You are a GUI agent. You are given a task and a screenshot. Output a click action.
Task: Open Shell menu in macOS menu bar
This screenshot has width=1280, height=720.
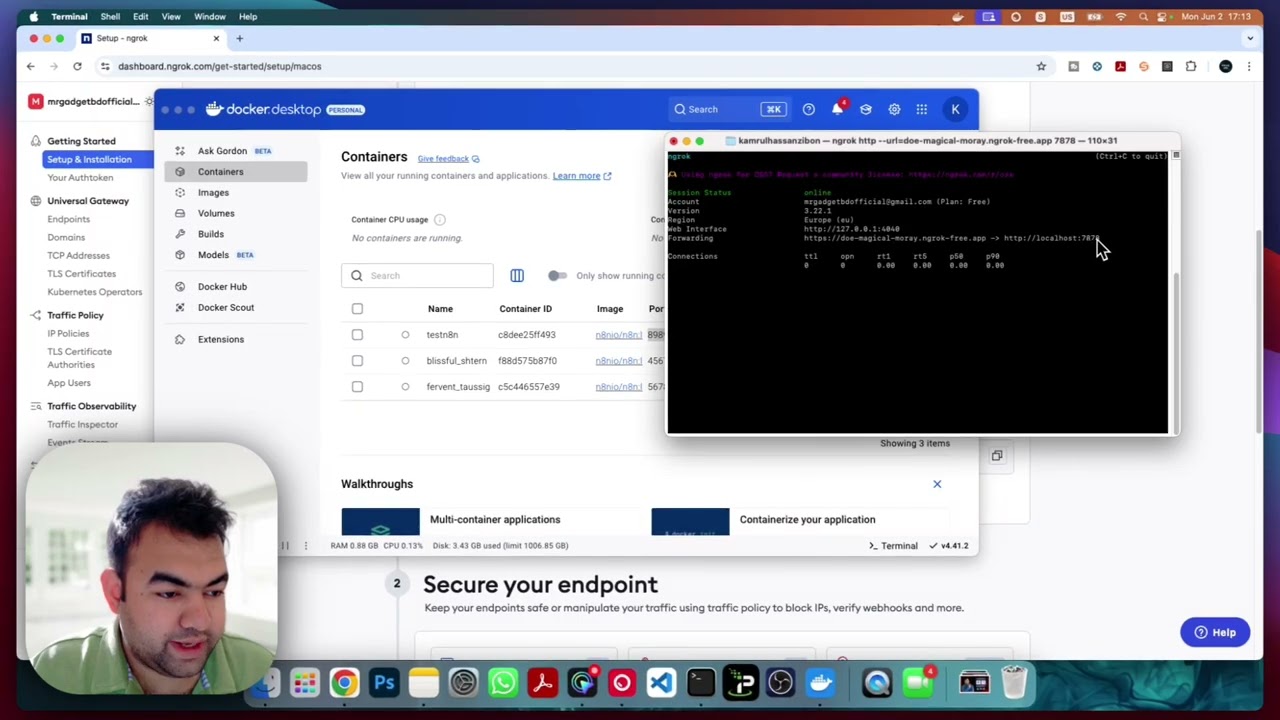(x=110, y=17)
